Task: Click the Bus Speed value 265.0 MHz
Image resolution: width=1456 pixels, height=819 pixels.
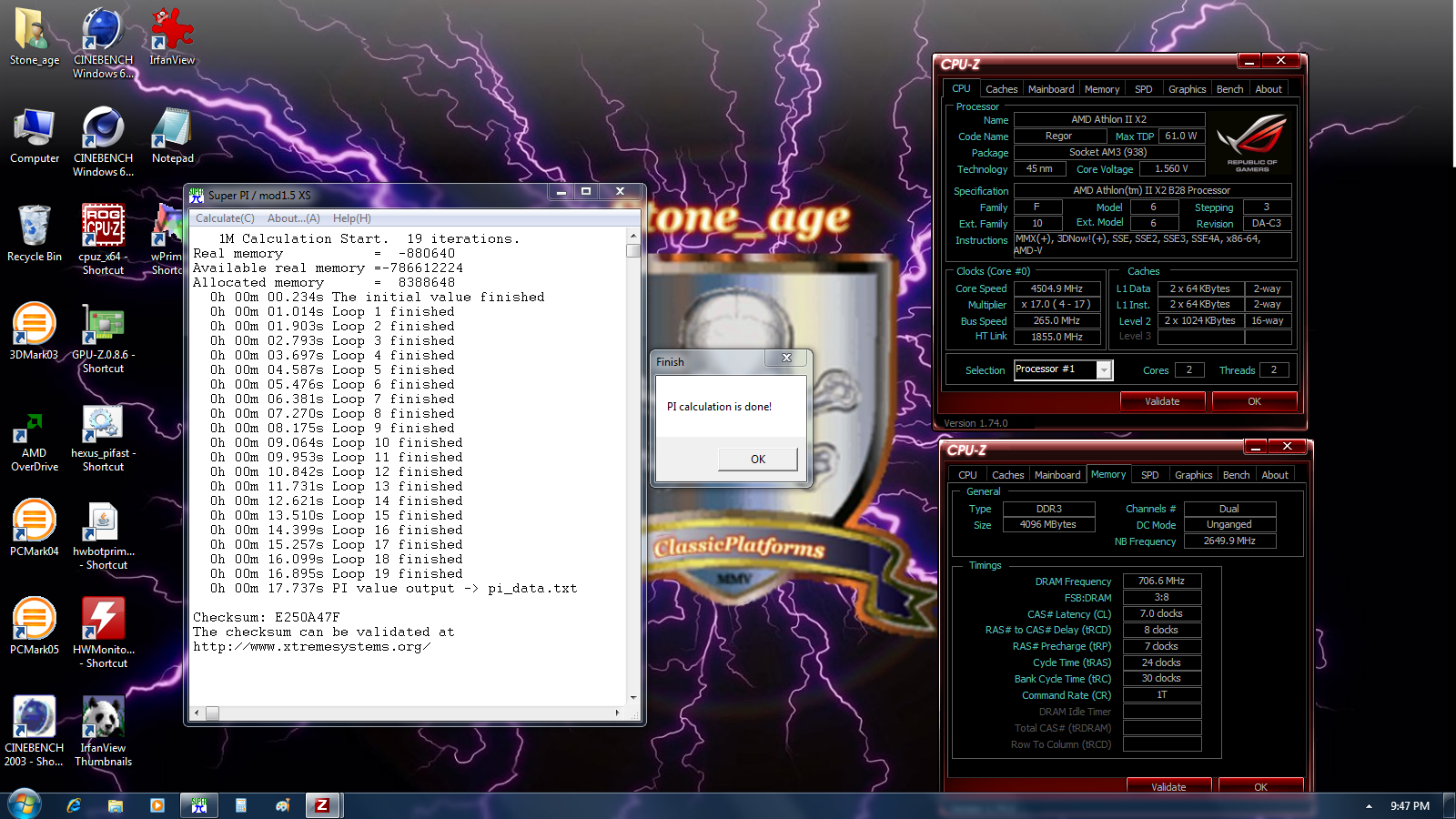Action: coord(1057,320)
